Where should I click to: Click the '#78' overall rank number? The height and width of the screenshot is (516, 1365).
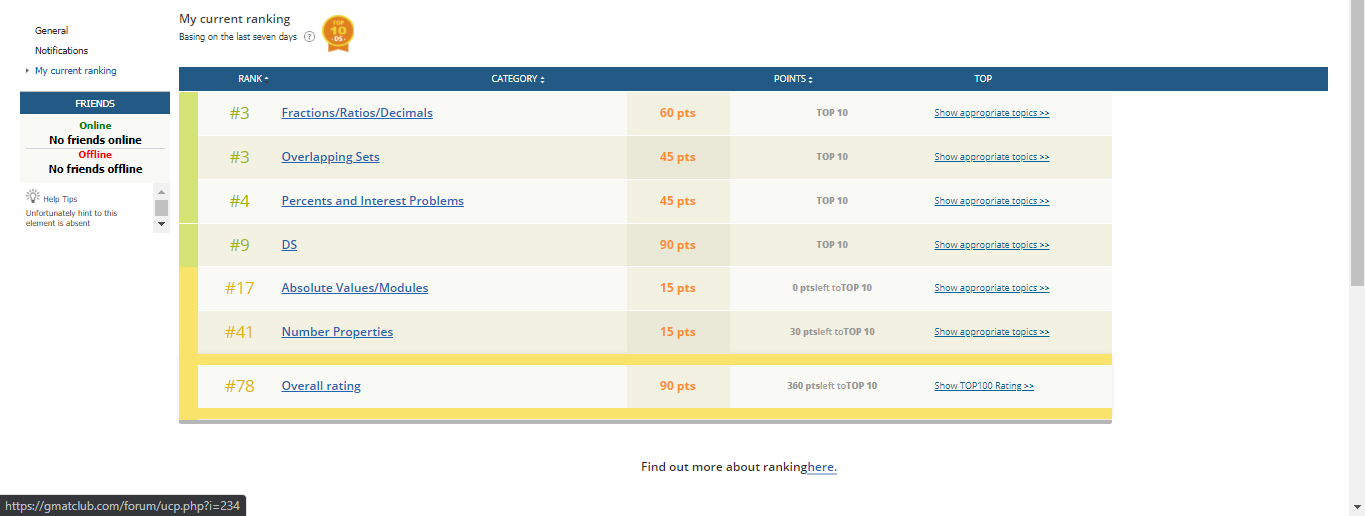240,386
